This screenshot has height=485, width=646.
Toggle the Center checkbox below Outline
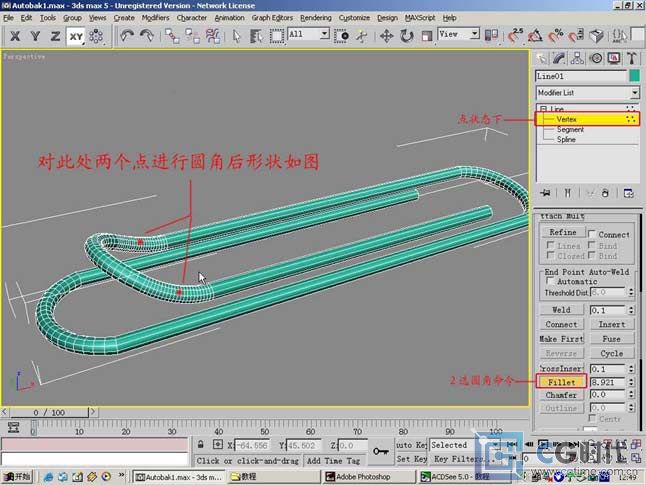[592, 418]
